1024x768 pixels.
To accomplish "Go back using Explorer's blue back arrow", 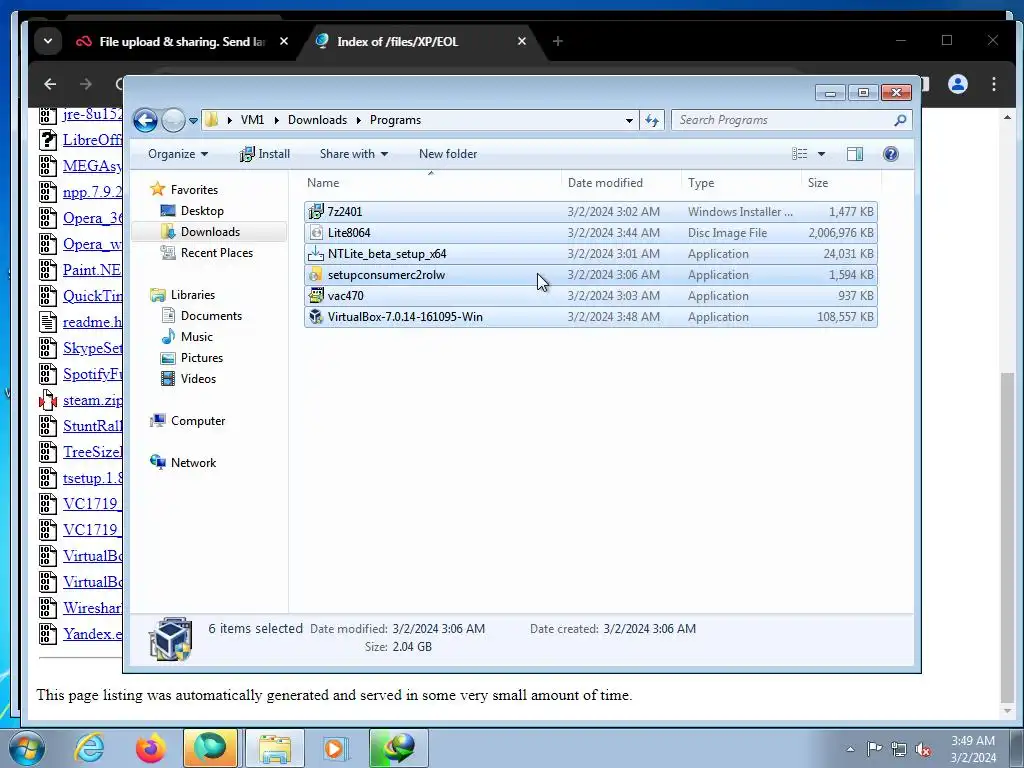I will tap(145, 120).
